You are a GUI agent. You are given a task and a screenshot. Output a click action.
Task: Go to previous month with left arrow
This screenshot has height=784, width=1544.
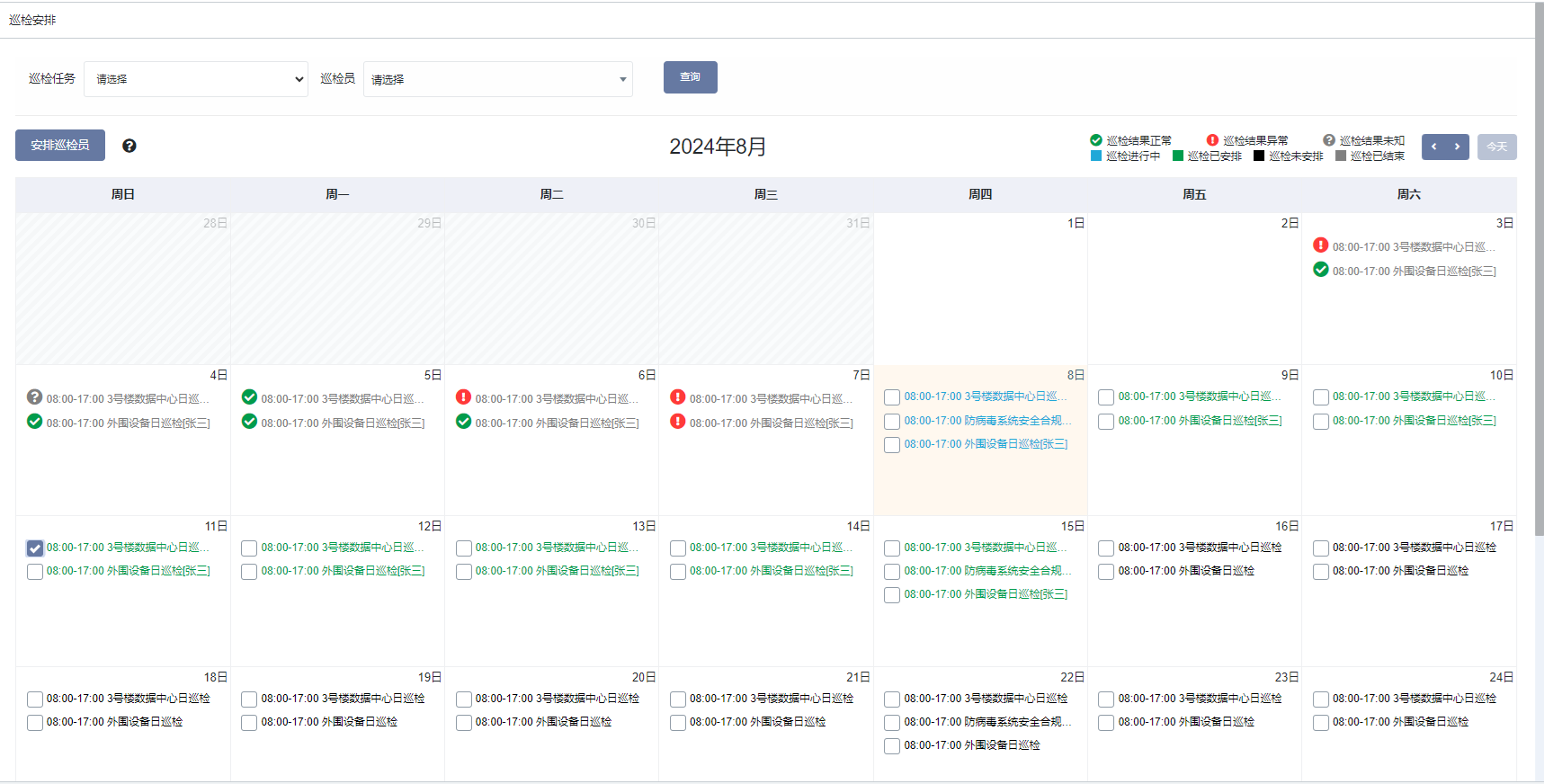point(1434,147)
